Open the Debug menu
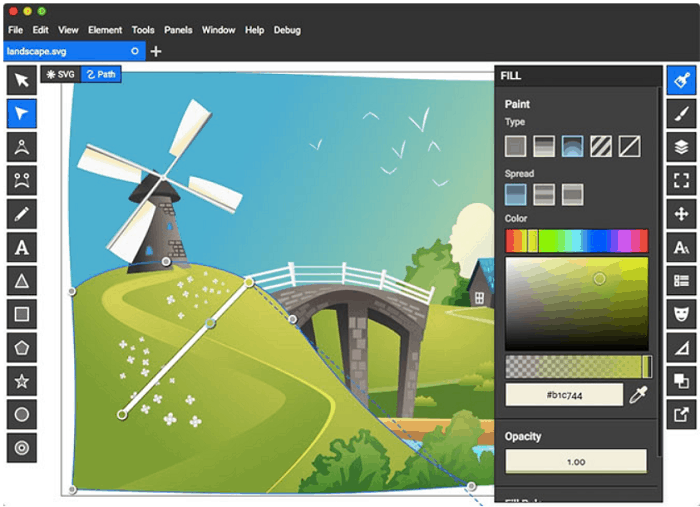 tap(287, 30)
